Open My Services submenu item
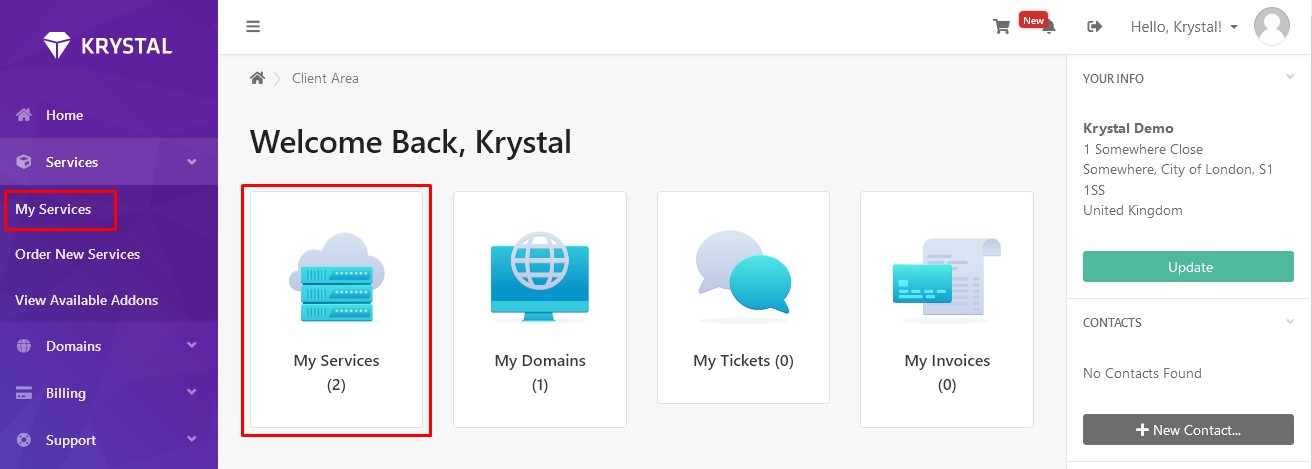Screen dimensions: 1312x469 [x=53, y=209]
